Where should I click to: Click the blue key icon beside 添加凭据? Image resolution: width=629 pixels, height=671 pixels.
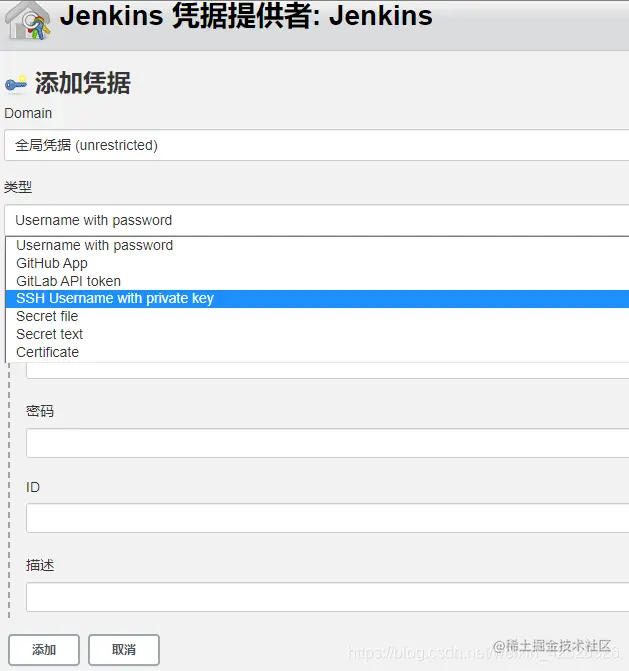click(16, 84)
